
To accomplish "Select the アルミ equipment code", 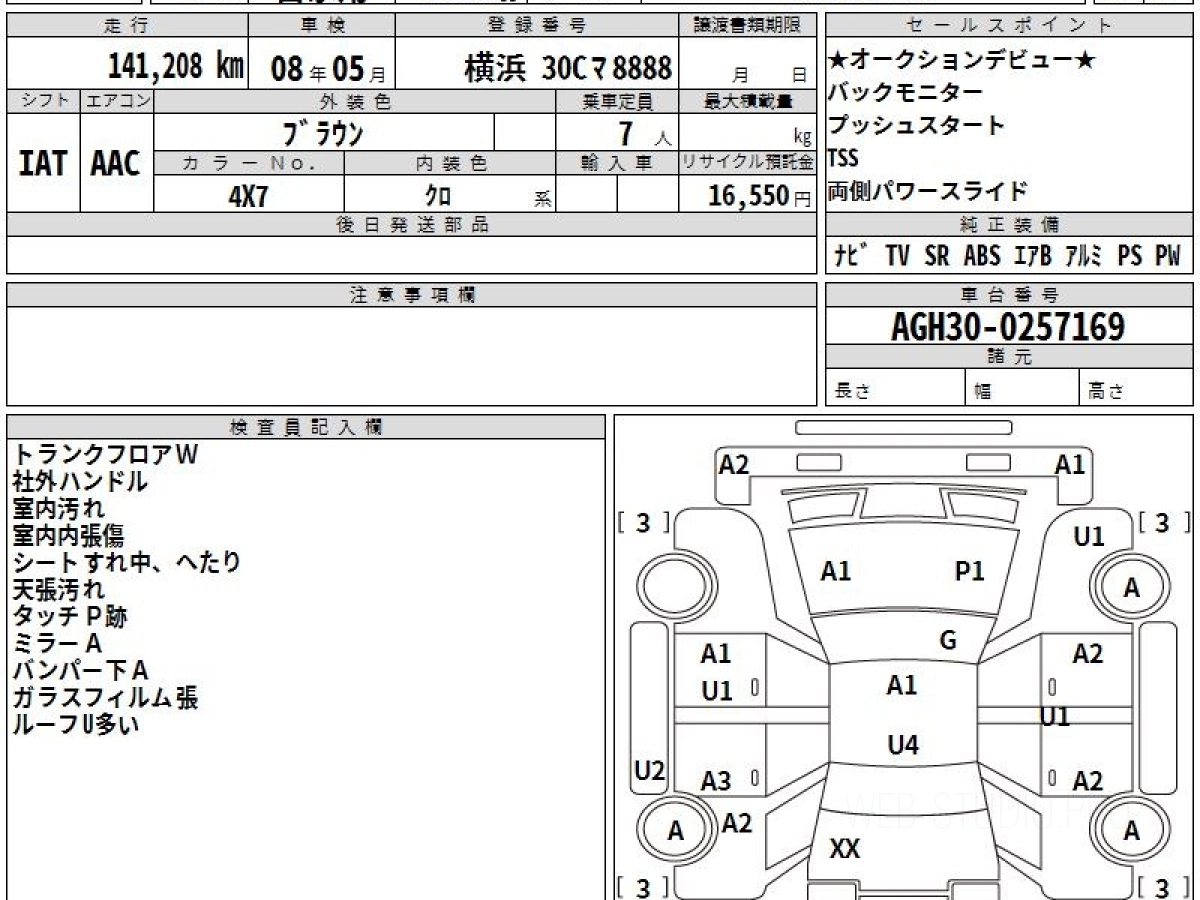I will coord(1083,256).
